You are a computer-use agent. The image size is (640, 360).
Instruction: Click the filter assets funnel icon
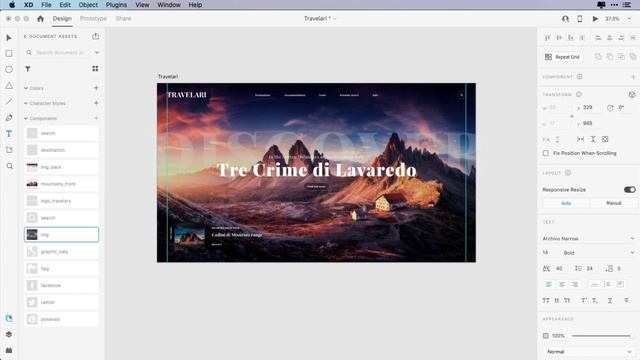28,69
